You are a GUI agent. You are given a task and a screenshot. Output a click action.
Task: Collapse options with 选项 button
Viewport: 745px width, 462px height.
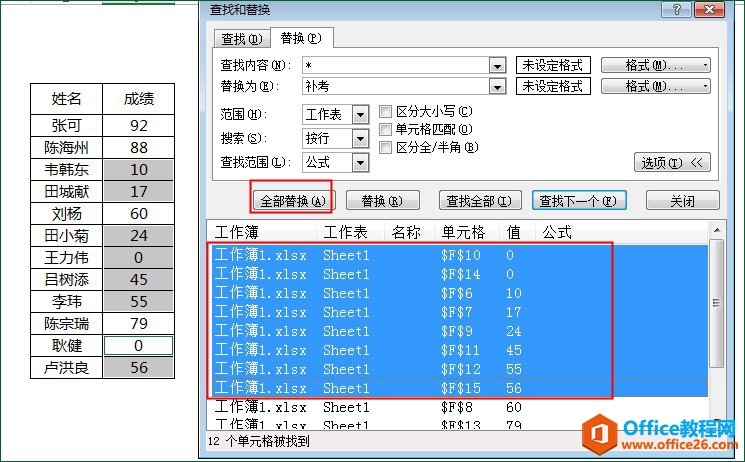672,163
